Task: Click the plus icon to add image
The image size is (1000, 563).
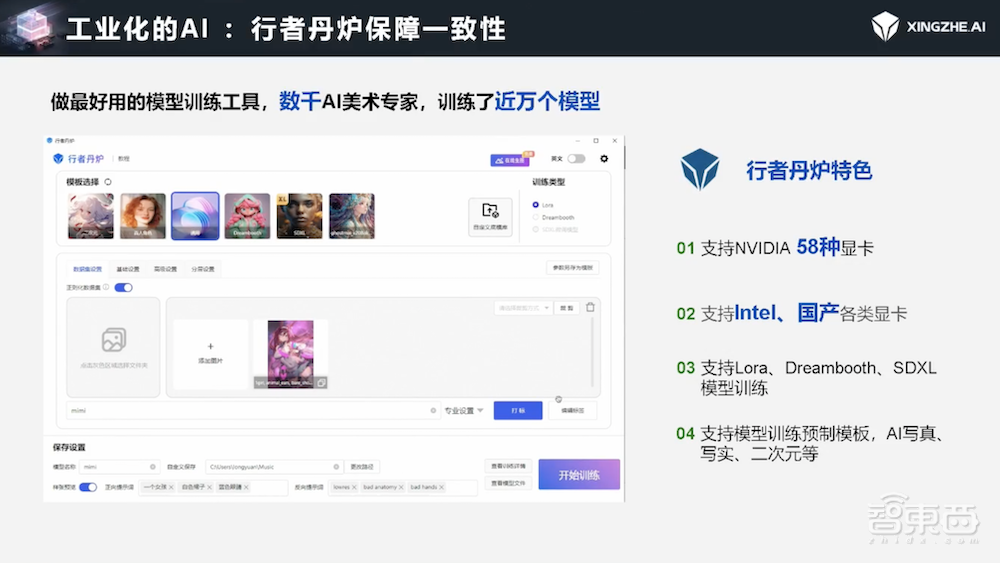Action: point(210,346)
